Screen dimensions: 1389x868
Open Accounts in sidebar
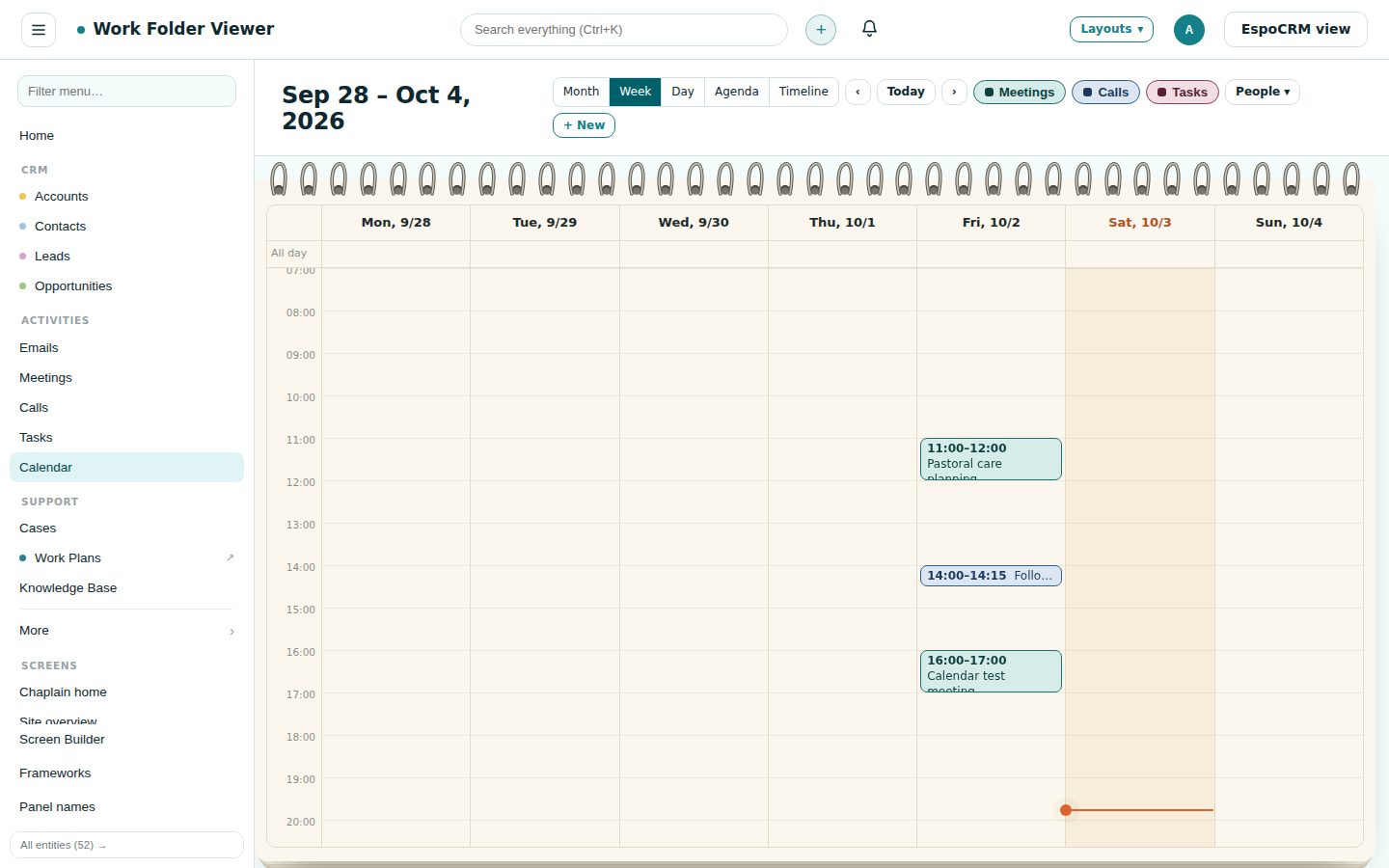click(126, 197)
